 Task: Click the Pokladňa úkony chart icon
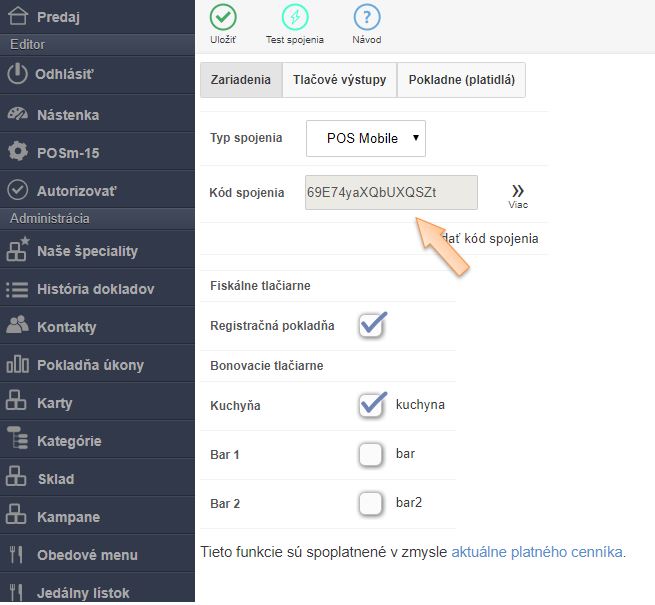[x=17, y=364]
